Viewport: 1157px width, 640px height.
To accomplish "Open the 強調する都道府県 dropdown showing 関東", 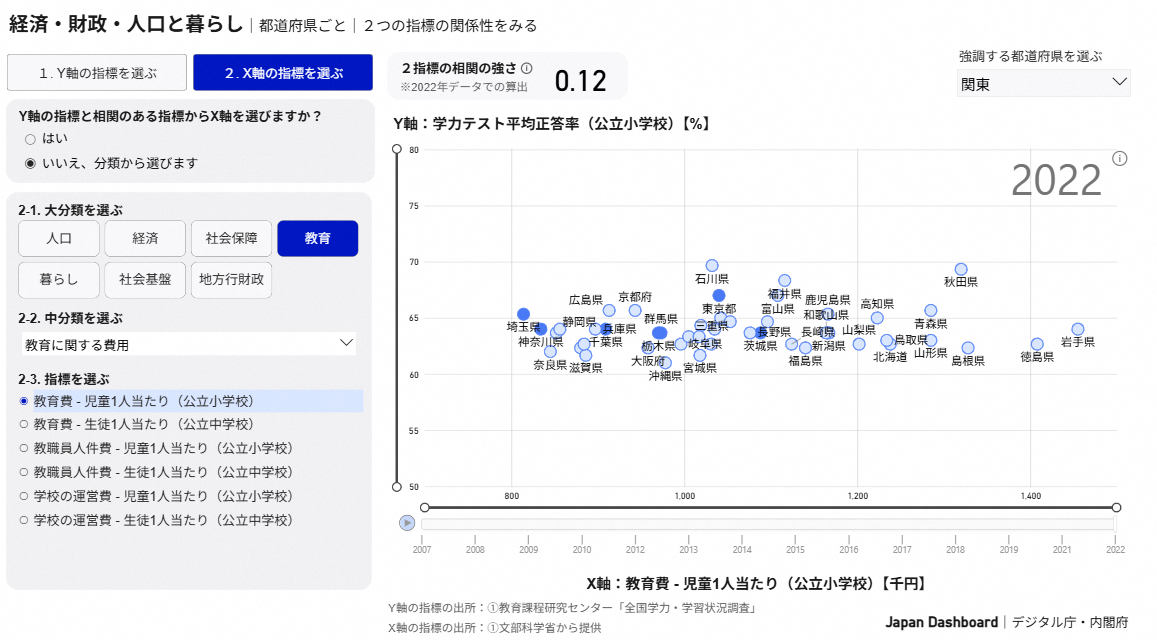I will (x=1042, y=84).
